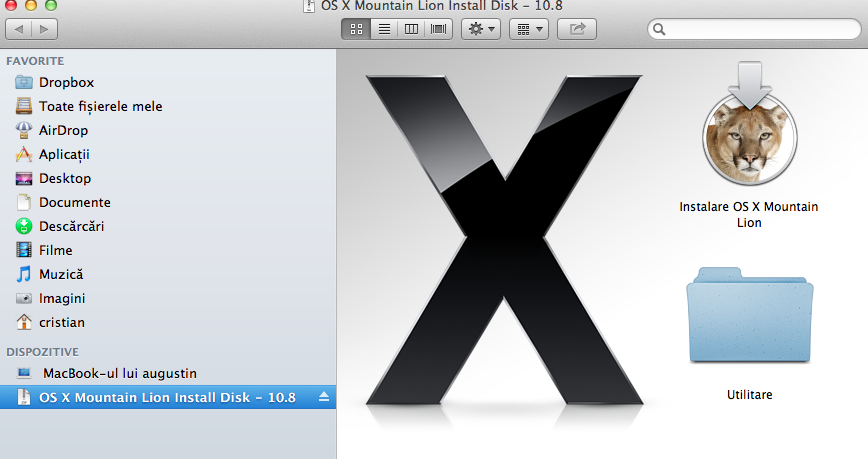Close the Finder window with red button

(11, 5)
